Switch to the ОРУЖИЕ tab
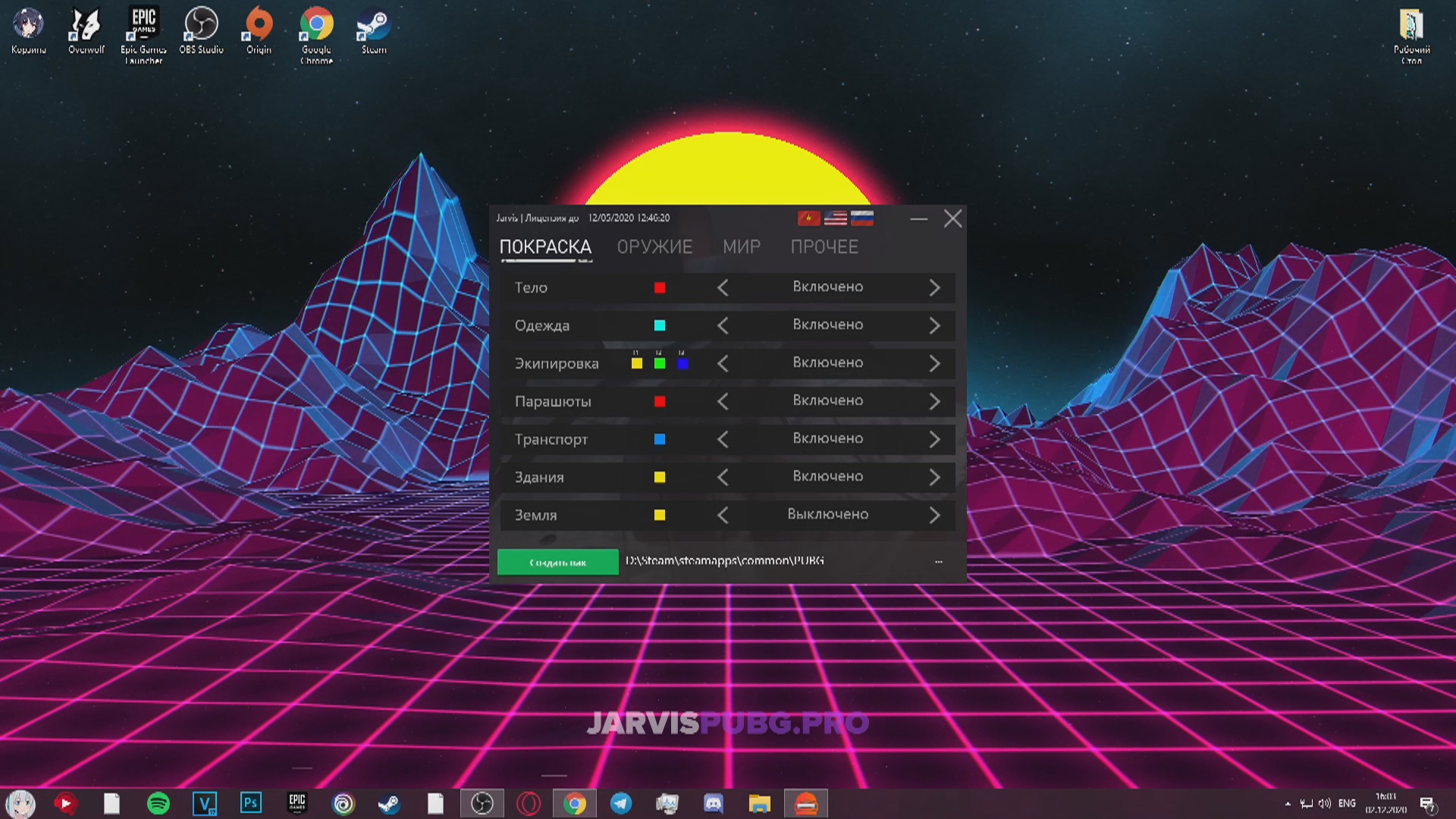Viewport: 1456px width, 819px height. (x=654, y=247)
